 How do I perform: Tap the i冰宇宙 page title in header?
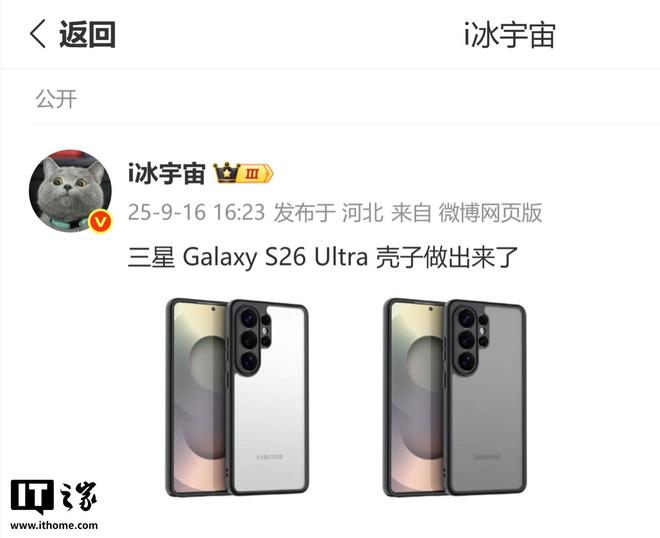coord(510,35)
